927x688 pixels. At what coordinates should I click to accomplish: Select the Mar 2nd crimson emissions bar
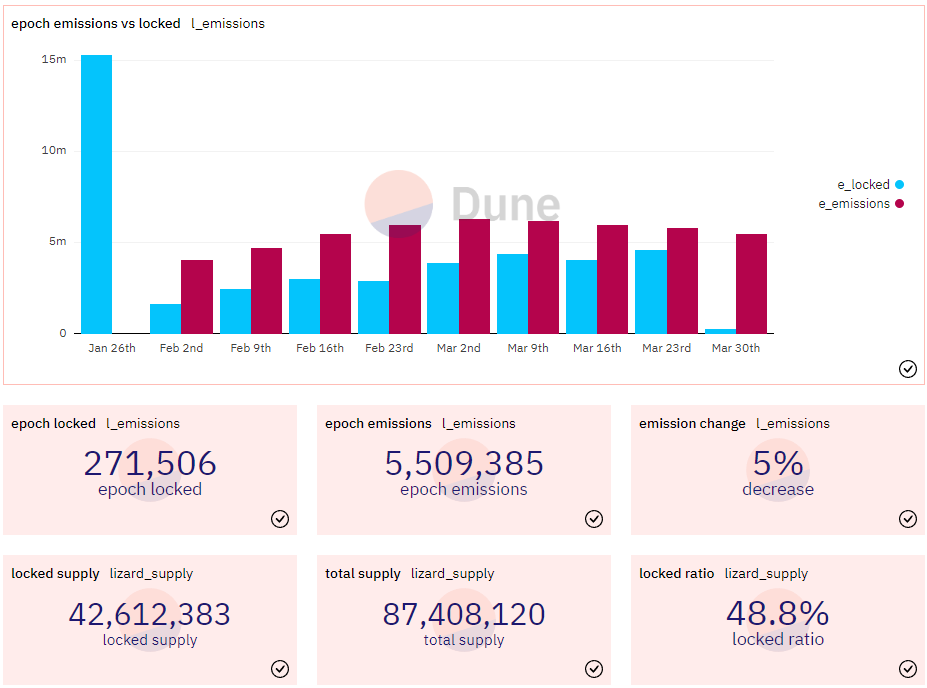[474, 277]
